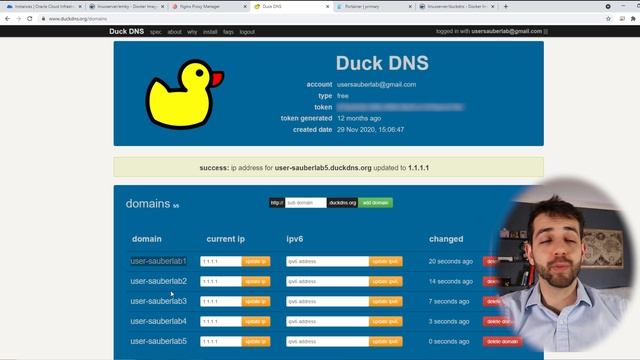Select the user-sauberlab2 domain name
This screenshot has height=360, width=640.
(x=158, y=281)
